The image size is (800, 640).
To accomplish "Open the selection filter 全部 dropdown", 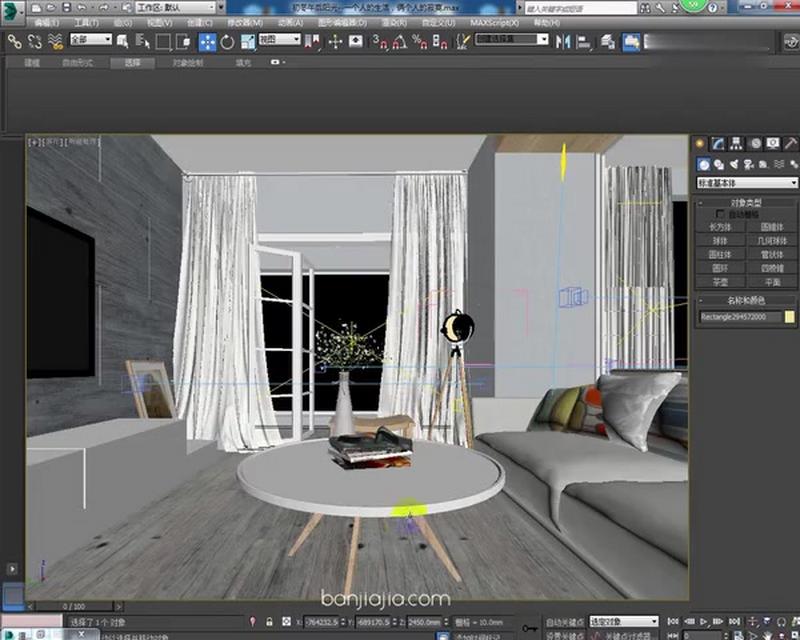I will (x=95, y=42).
